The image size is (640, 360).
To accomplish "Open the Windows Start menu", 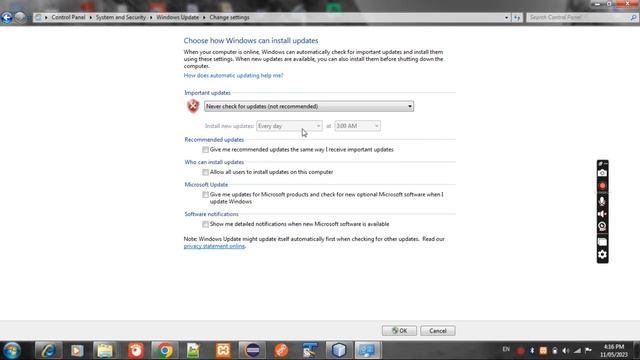I will tap(12, 351).
